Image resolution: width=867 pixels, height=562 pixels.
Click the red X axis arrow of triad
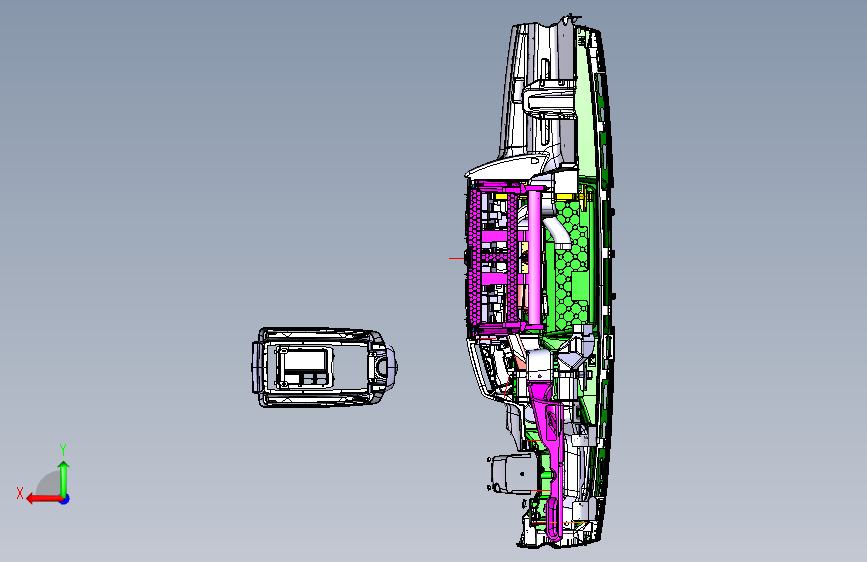tap(44, 499)
